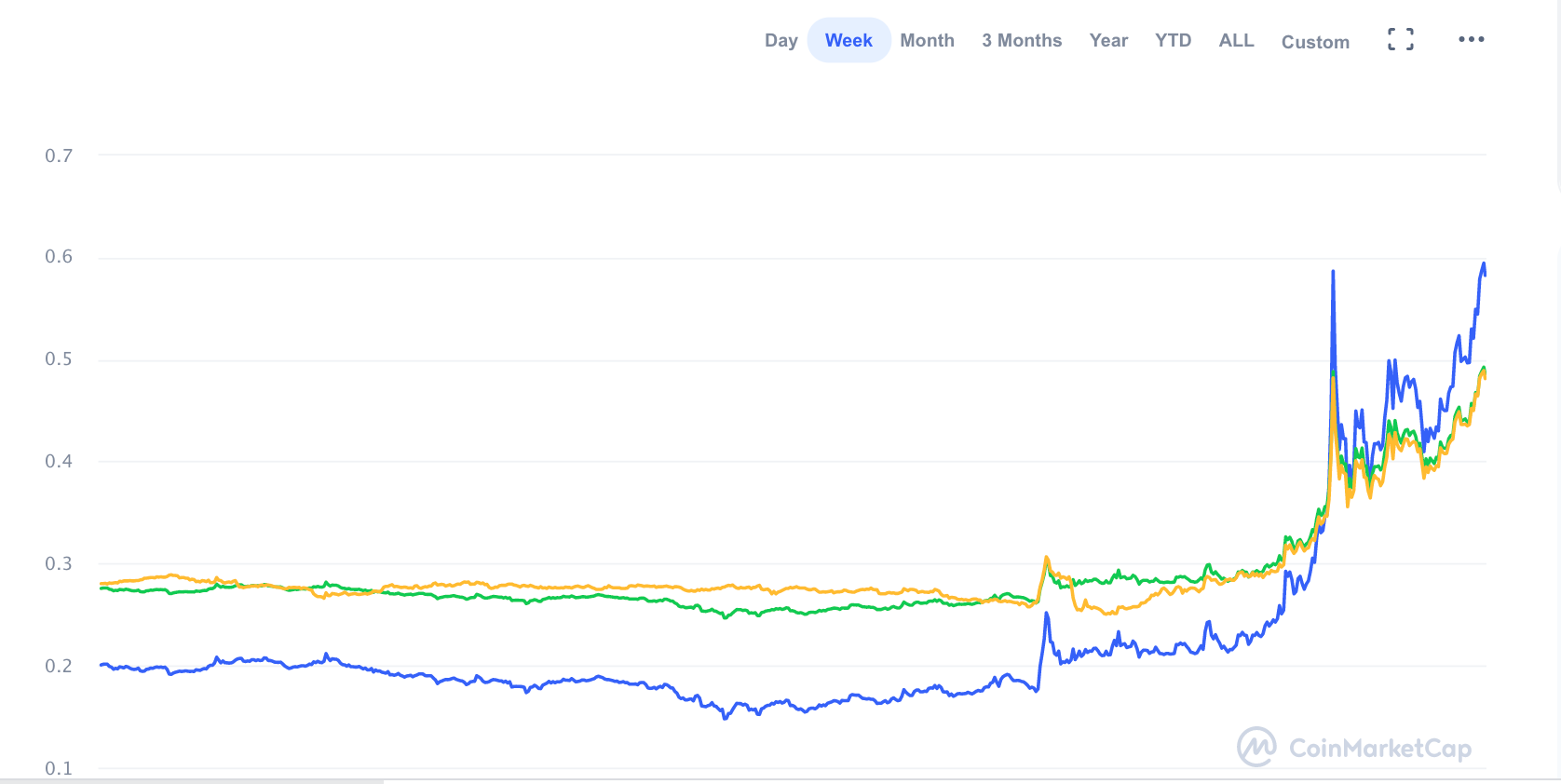The image size is (1561, 784).
Task: Click the horizontal scrollbar at bottom
Action: point(192,781)
